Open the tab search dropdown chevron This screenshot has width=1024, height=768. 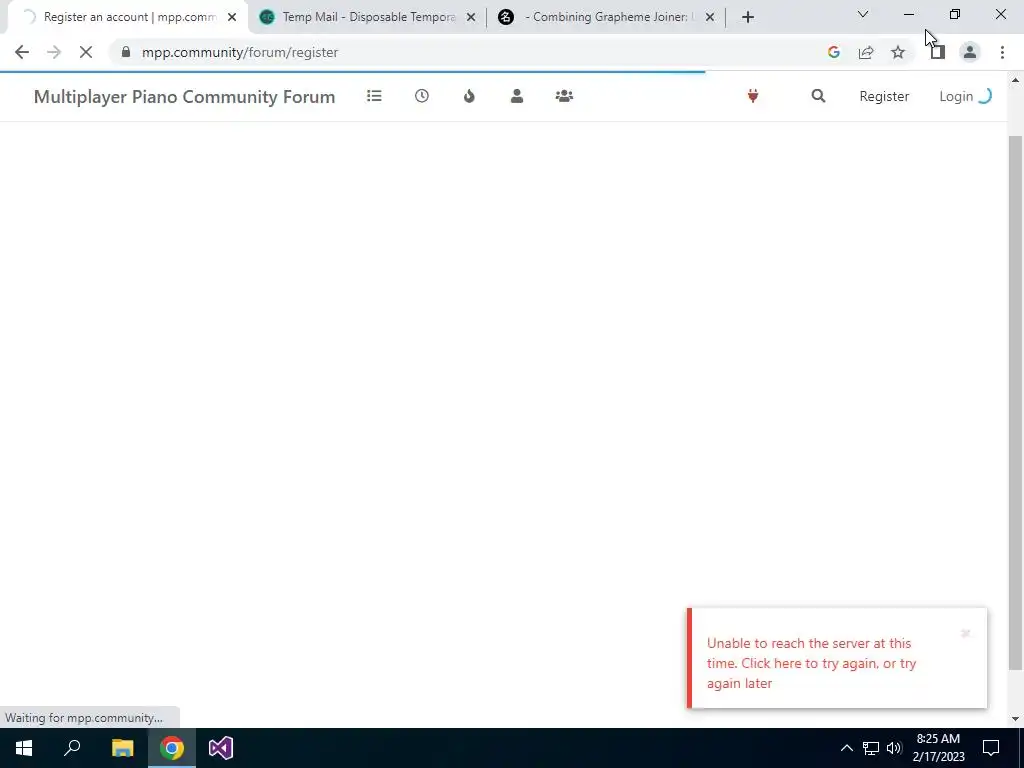tap(863, 14)
